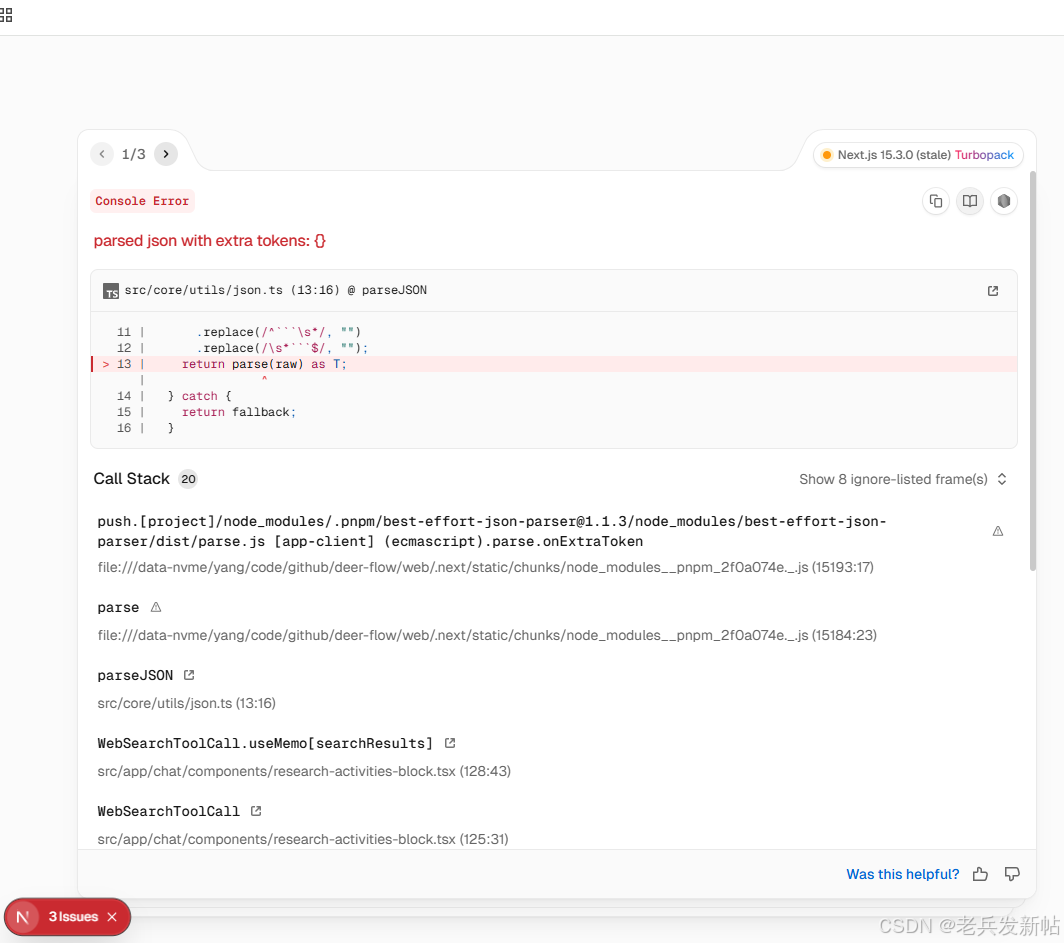This screenshot has height=943, width=1064.
Task: Click file path ending 15184:23
Action: [x=487, y=635]
